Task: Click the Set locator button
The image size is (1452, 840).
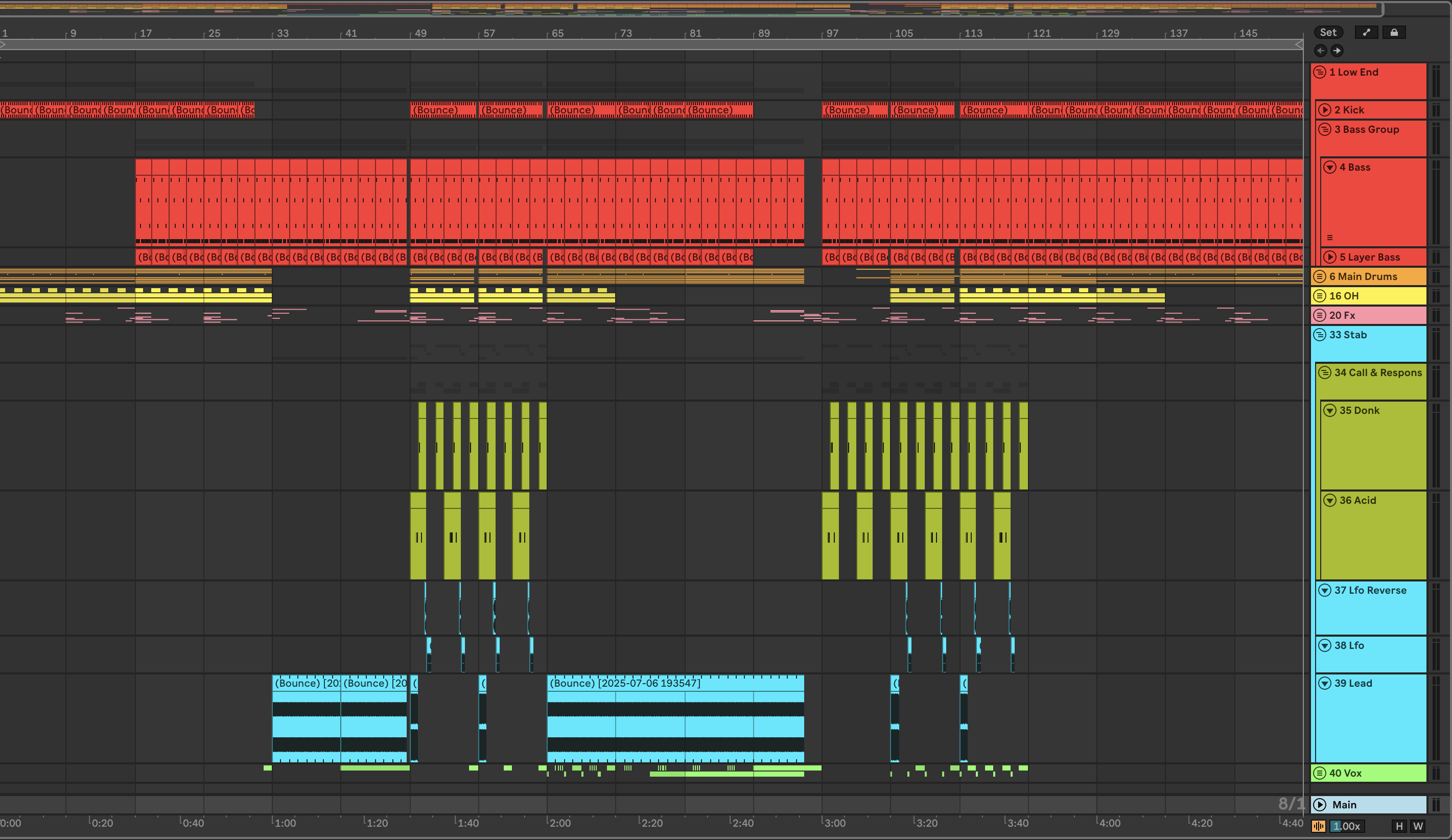Action: click(x=1328, y=32)
